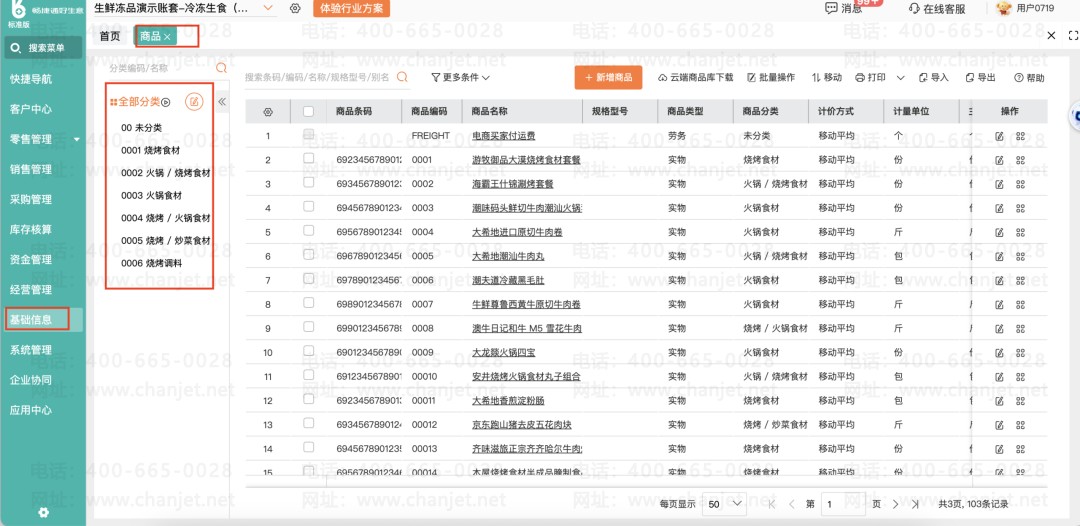The width and height of the screenshot is (1080, 526).
Task: Open more actions grid for 潮夫道冷藏黑毛肚 row
Action: pyautogui.click(x=1020, y=280)
